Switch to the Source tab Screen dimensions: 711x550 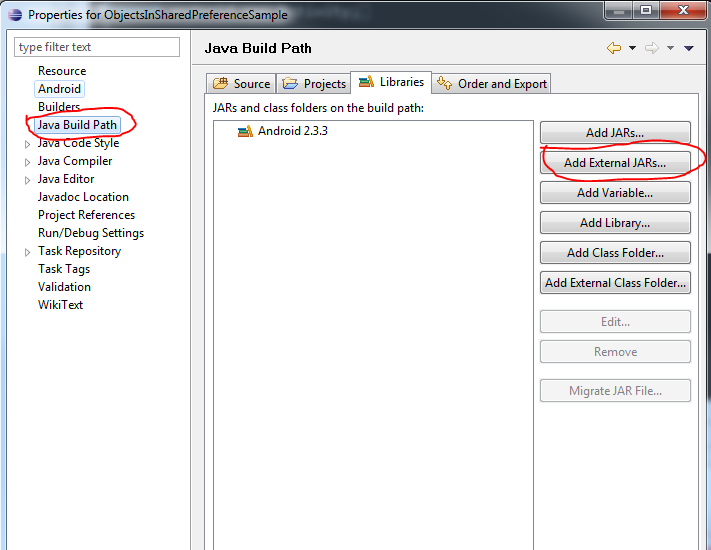pos(241,83)
